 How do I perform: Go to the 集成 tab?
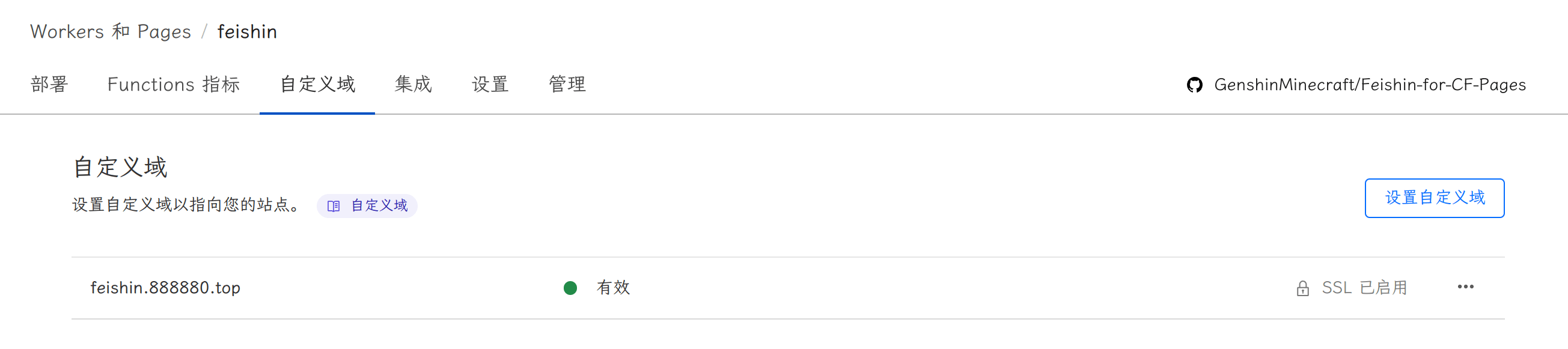pyautogui.click(x=413, y=85)
